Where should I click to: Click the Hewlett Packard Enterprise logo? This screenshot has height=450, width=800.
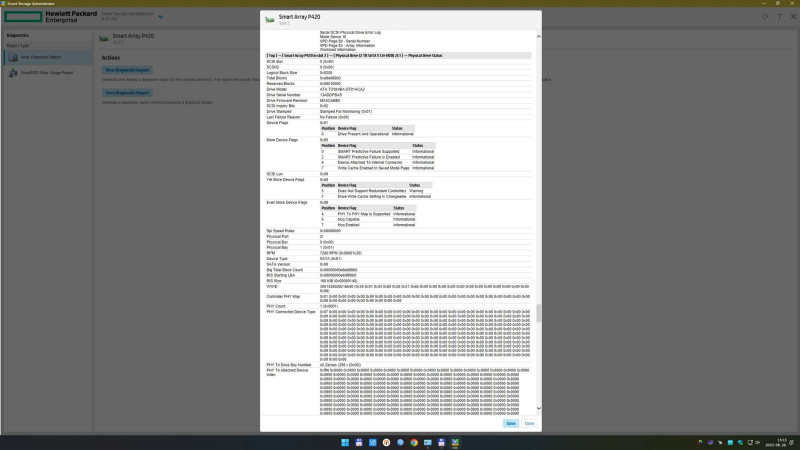[51, 16]
